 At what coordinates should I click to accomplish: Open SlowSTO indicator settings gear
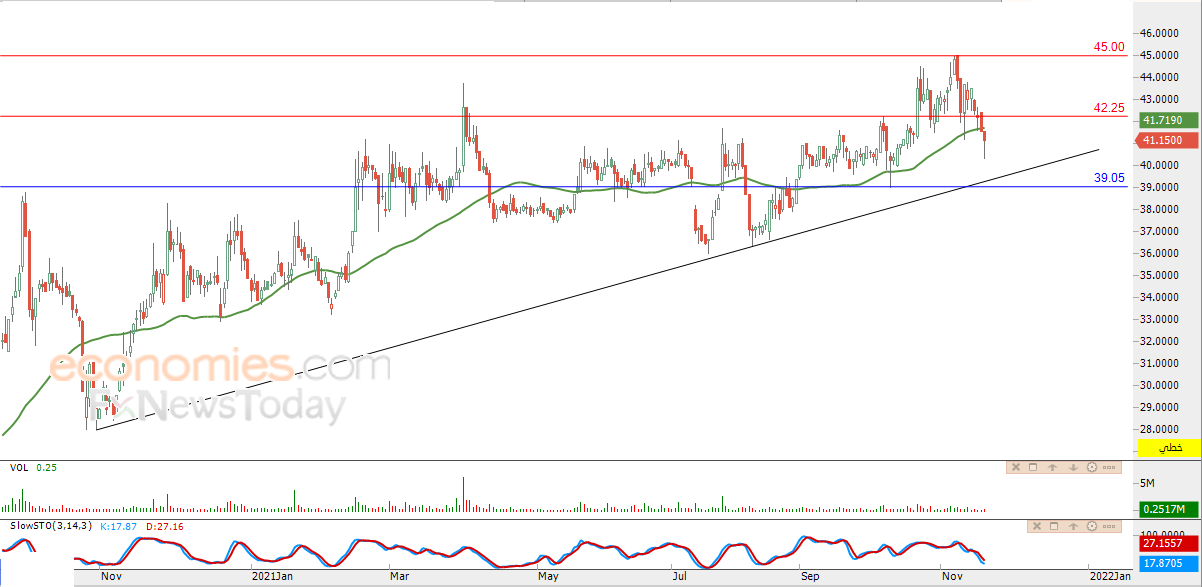pos(1092,526)
